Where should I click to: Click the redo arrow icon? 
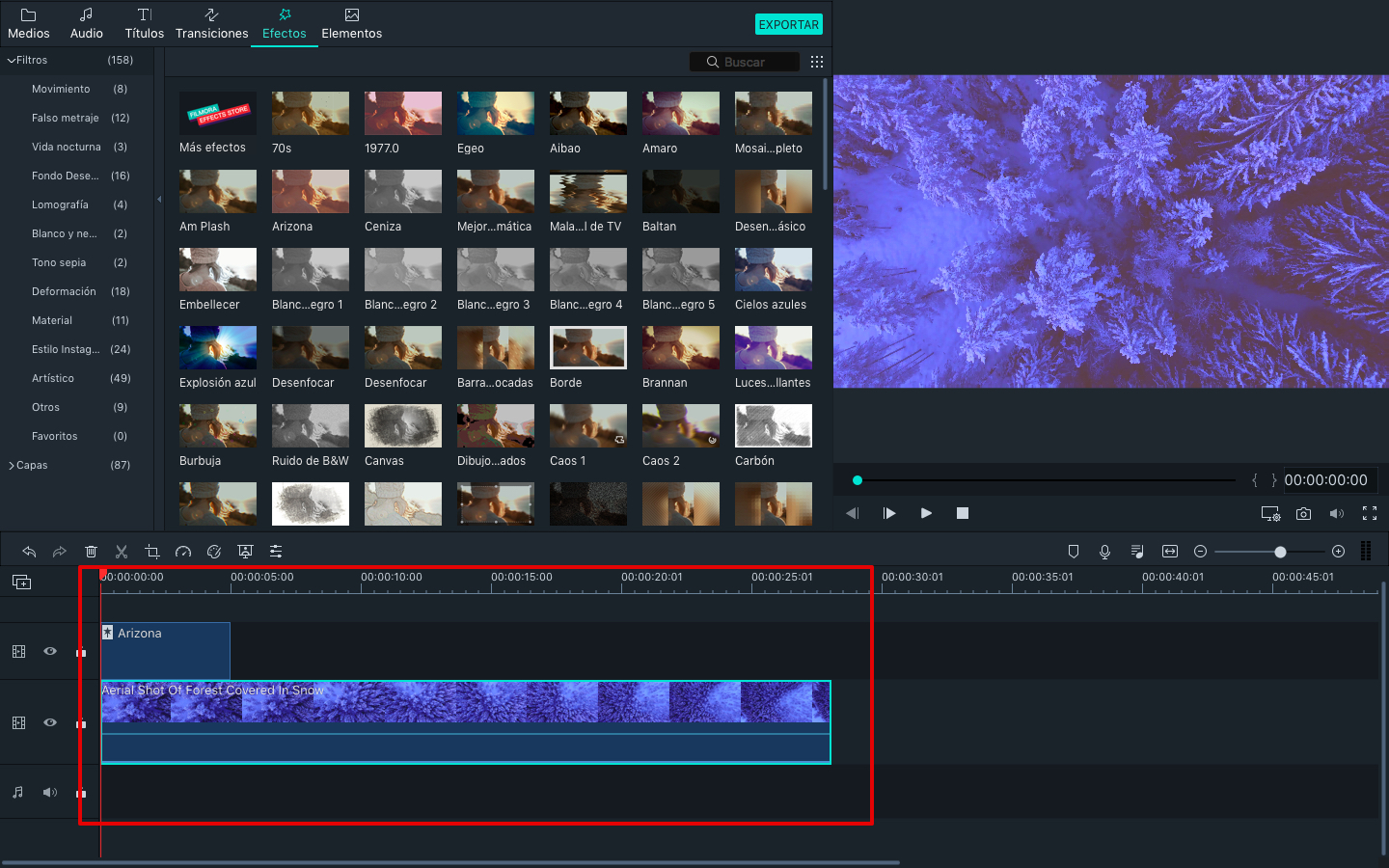tap(60, 552)
